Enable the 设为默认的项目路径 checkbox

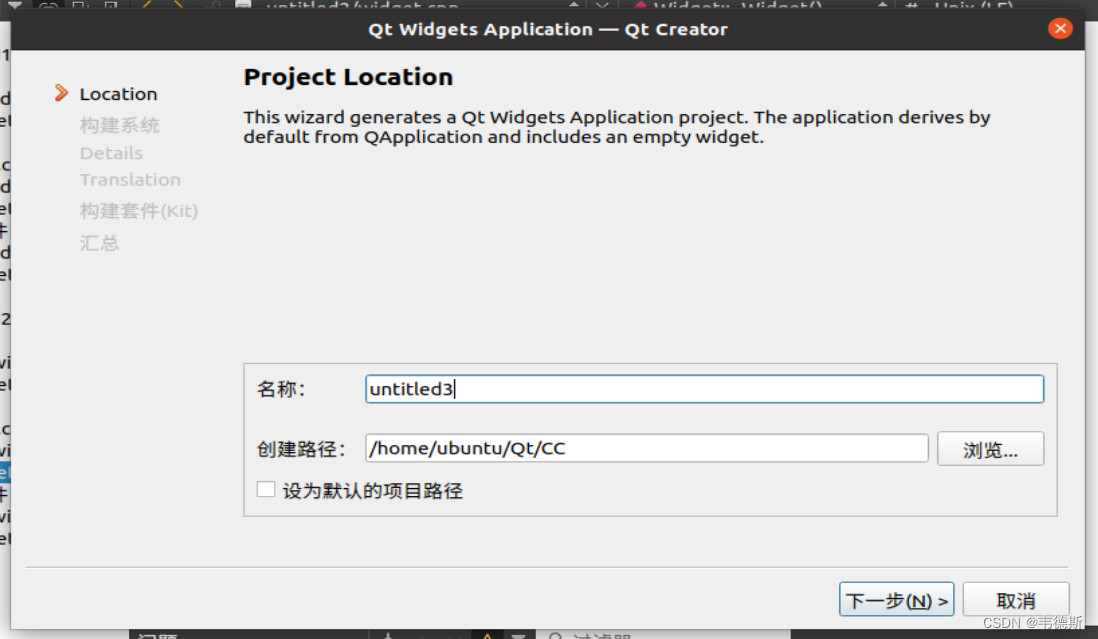(266, 490)
